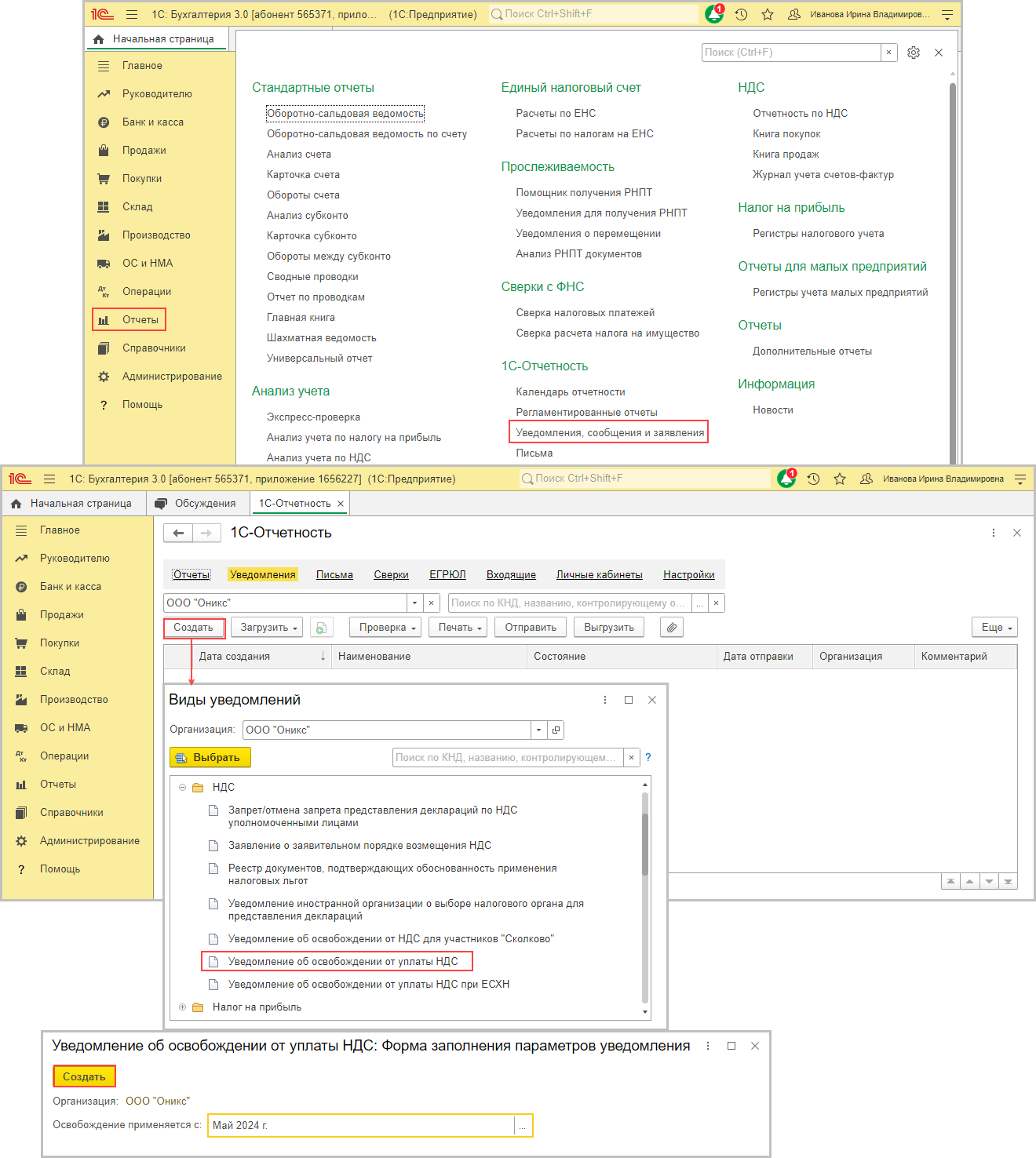Open history icon in top window

coord(741,14)
